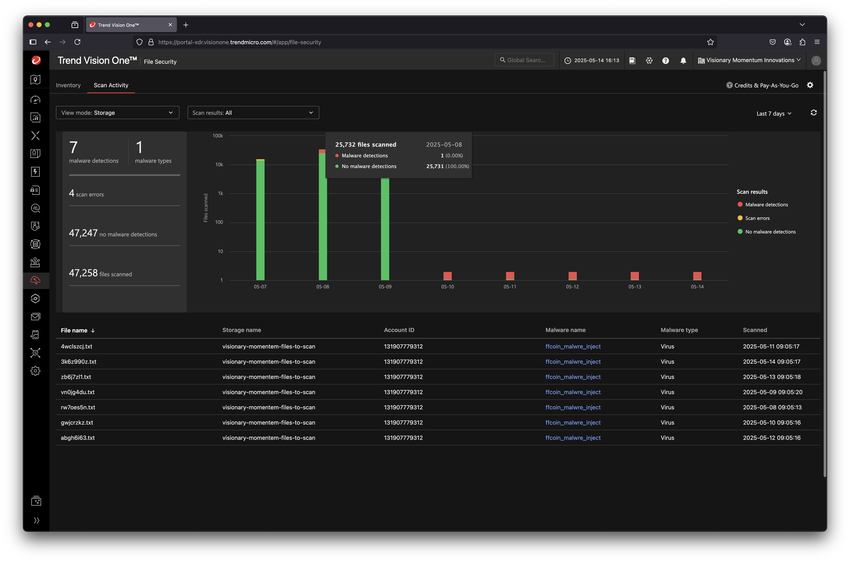The width and height of the screenshot is (850, 562).
Task: Open the View mode: Storage dropdown
Action: click(x=117, y=113)
